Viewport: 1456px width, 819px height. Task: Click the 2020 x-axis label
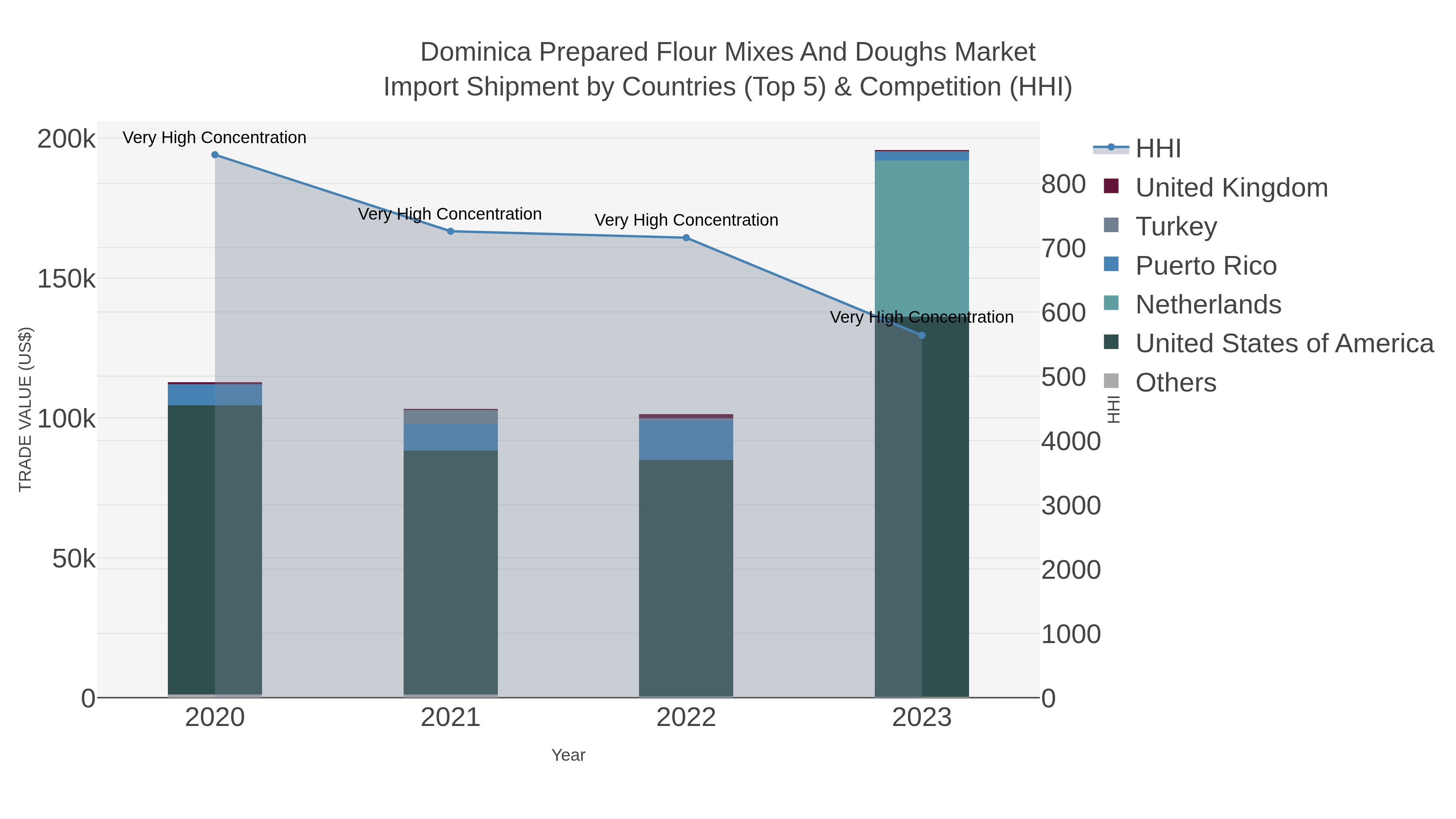215,718
